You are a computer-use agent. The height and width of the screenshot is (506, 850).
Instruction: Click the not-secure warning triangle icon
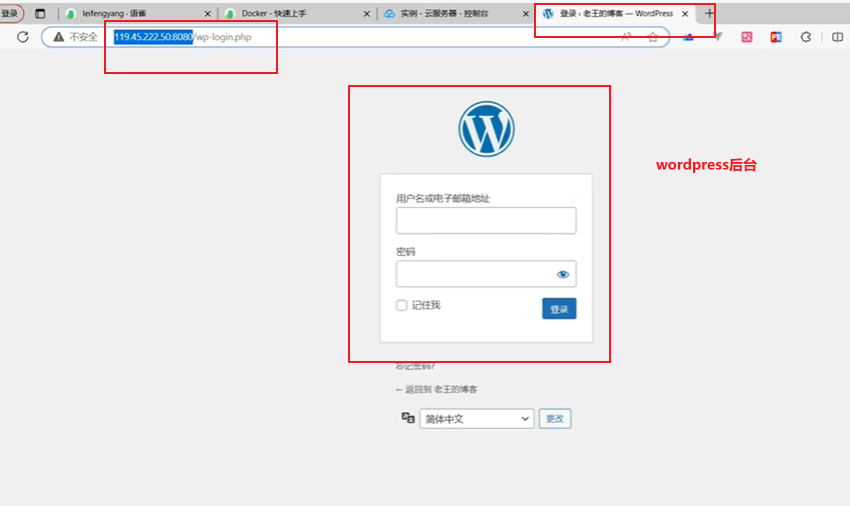[x=59, y=37]
